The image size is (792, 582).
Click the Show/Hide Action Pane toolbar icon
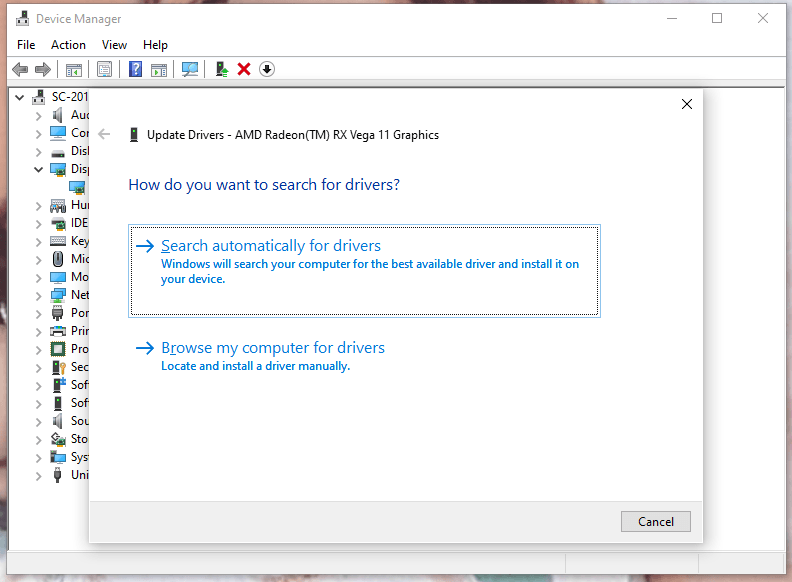coord(158,69)
